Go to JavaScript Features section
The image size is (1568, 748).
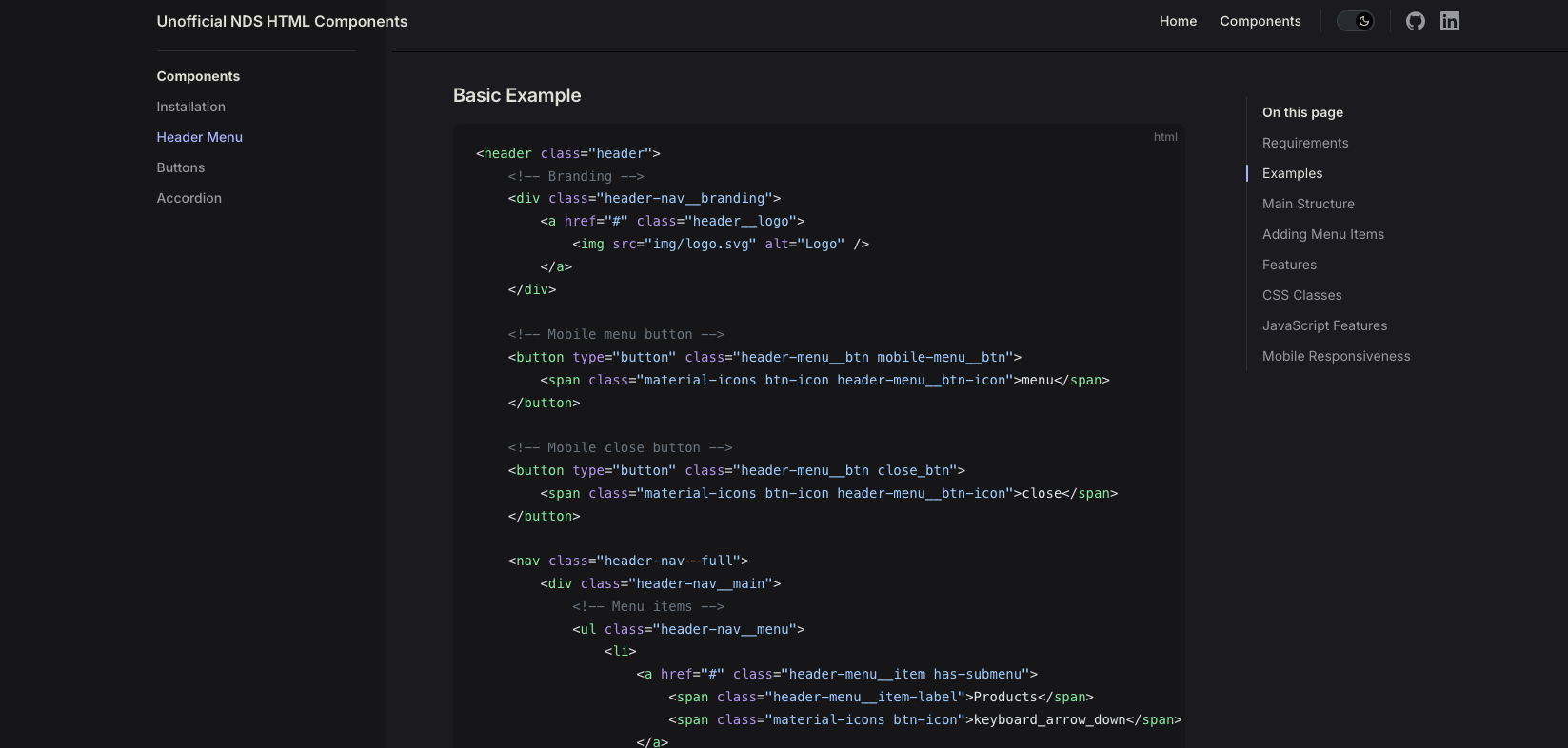click(x=1324, y=325)
